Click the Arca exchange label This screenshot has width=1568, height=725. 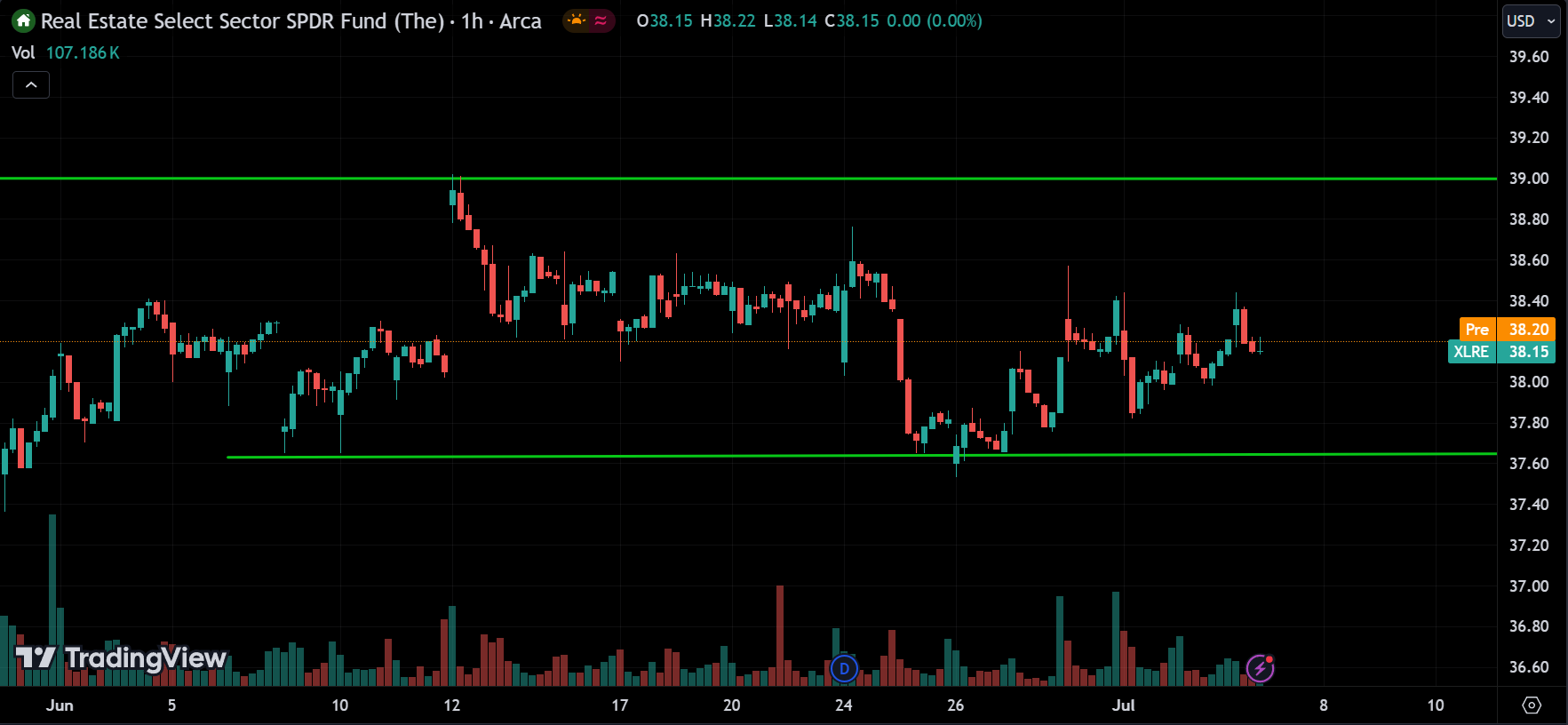click(521, 21)
